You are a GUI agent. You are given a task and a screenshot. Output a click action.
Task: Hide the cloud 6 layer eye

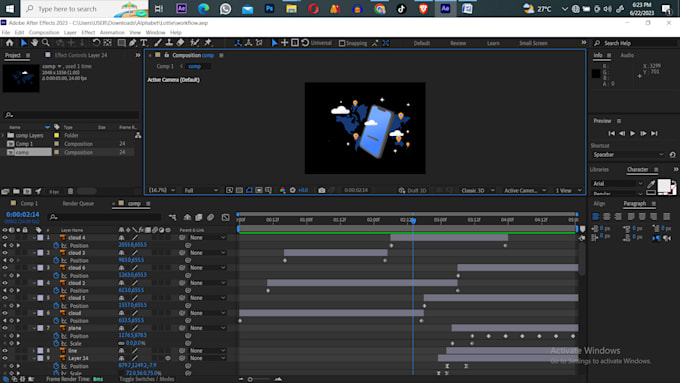pyautogui.click(x=5, y=268)
